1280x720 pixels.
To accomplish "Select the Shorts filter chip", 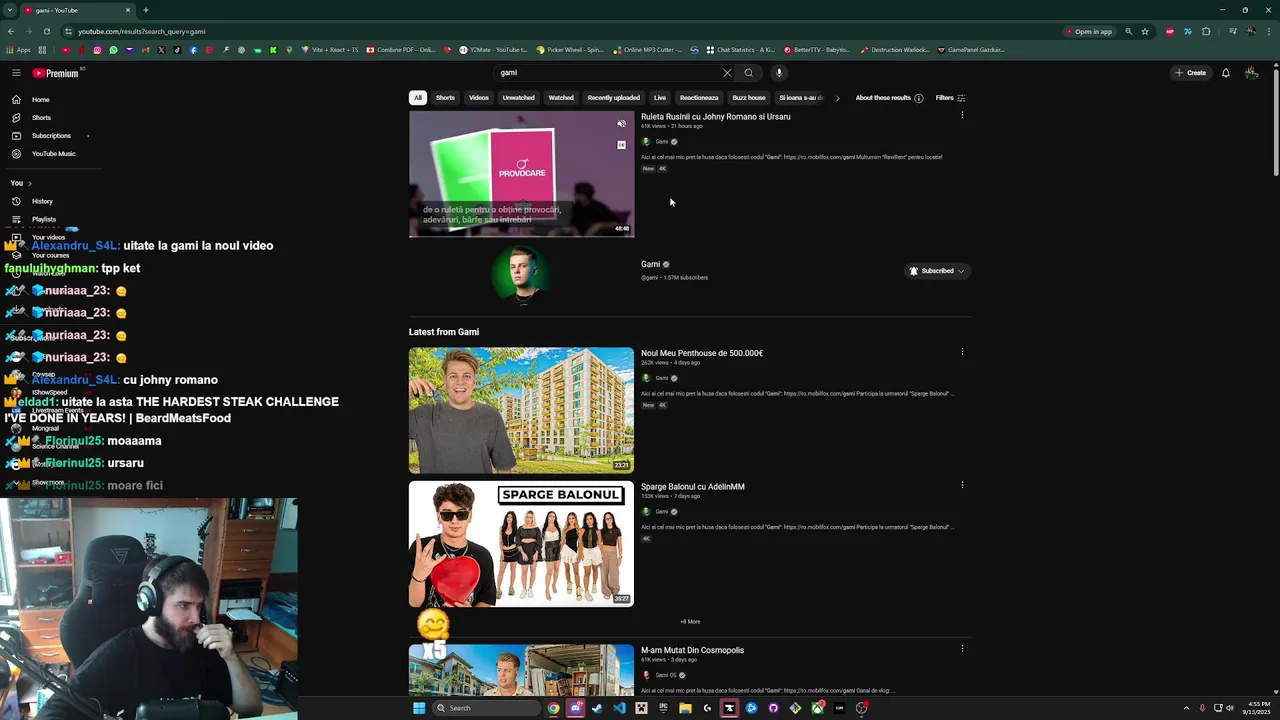I will point(445,98).
